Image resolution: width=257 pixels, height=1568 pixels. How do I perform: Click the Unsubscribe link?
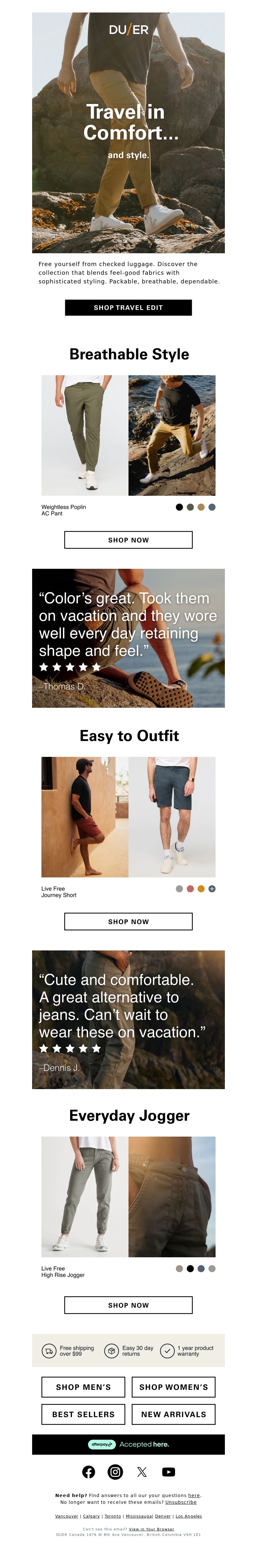click(x=181, y=1502)
